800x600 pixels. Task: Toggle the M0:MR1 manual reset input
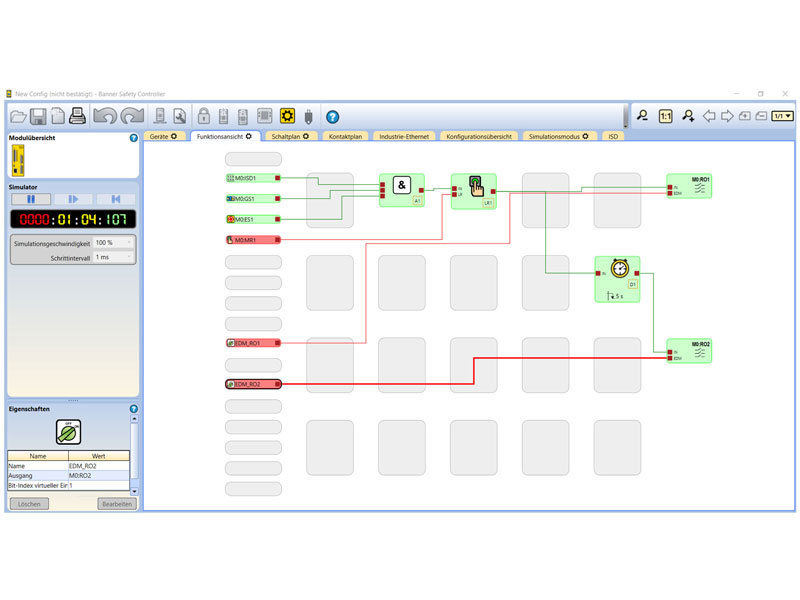tap(252, 239)
